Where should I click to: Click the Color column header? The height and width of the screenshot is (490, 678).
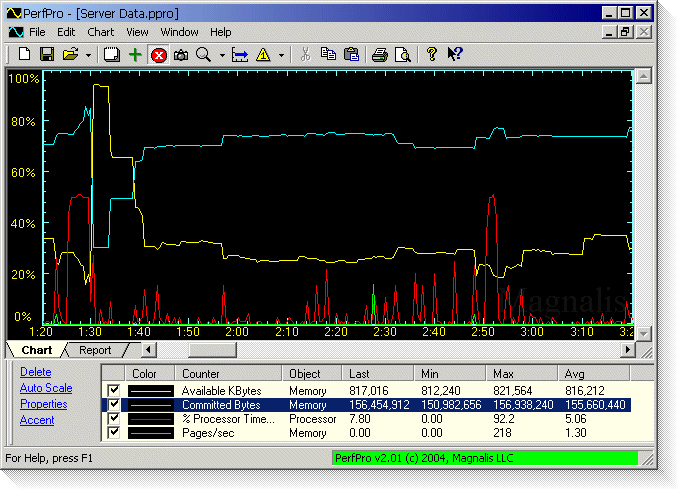tap(150, 373)
